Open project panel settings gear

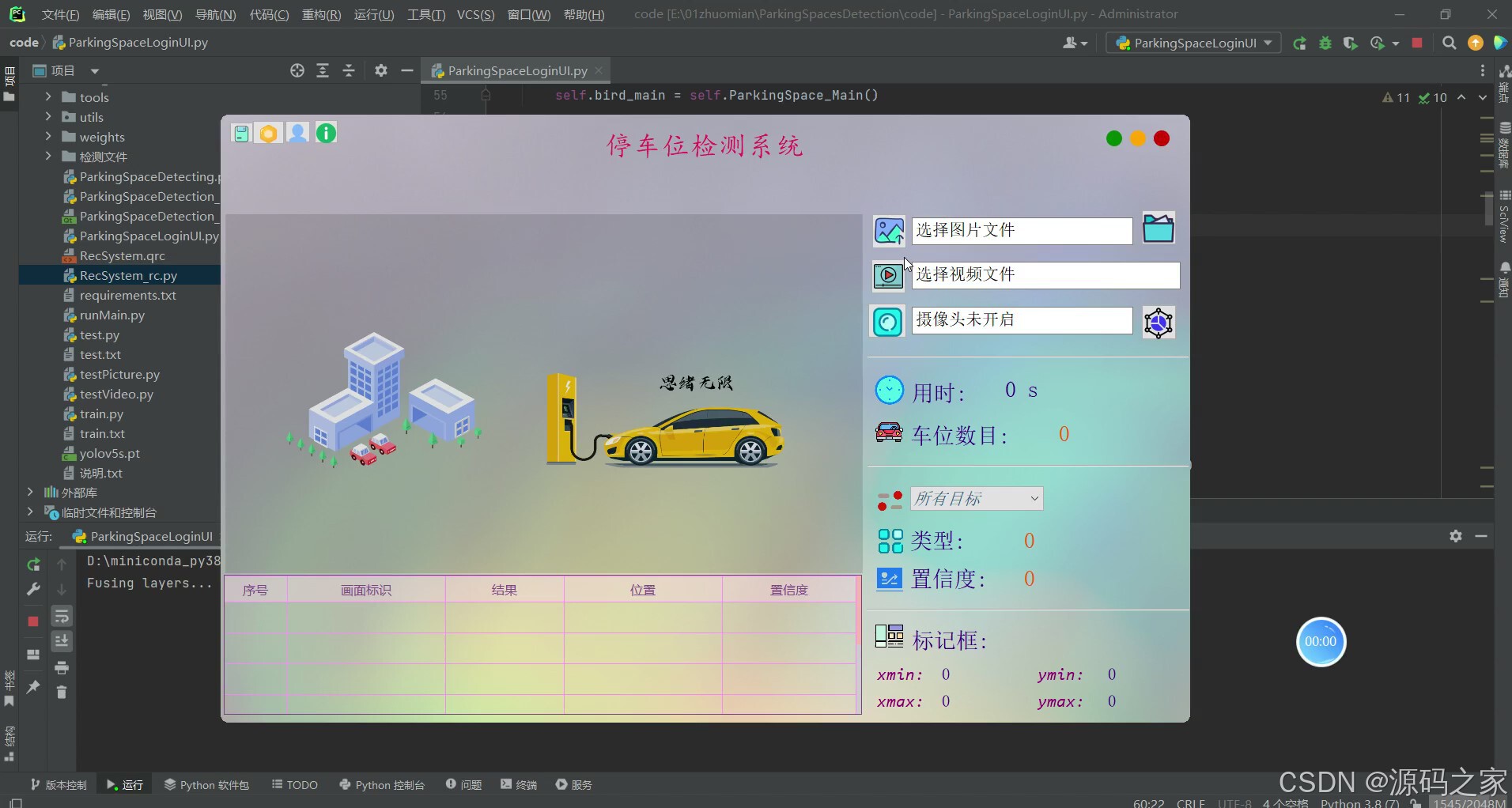pyautogui.click(x=381, y=70)
